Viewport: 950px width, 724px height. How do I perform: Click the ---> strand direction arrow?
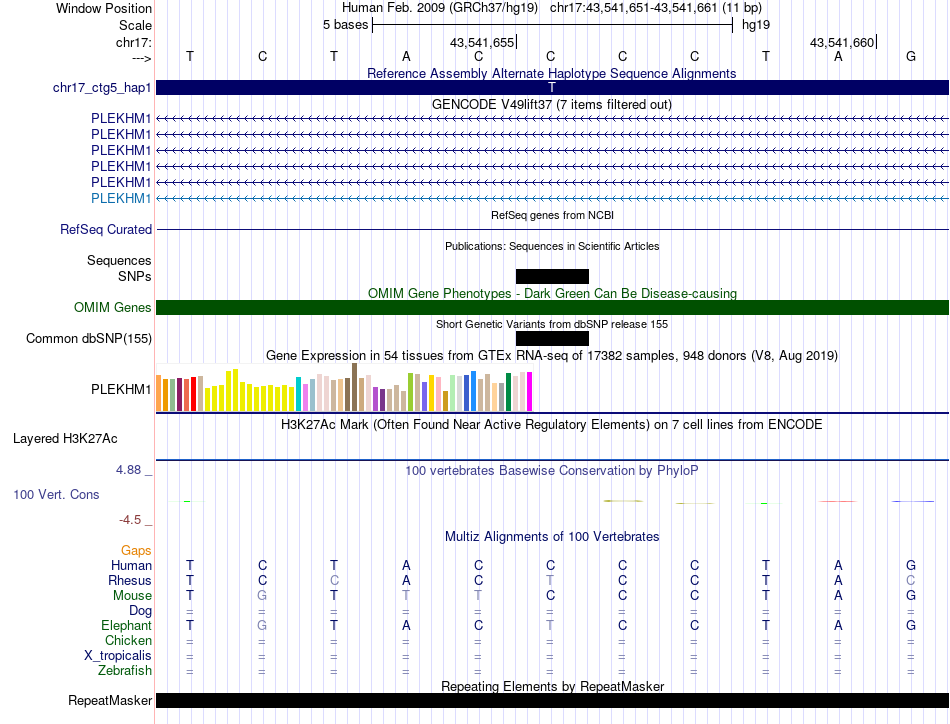141,58
